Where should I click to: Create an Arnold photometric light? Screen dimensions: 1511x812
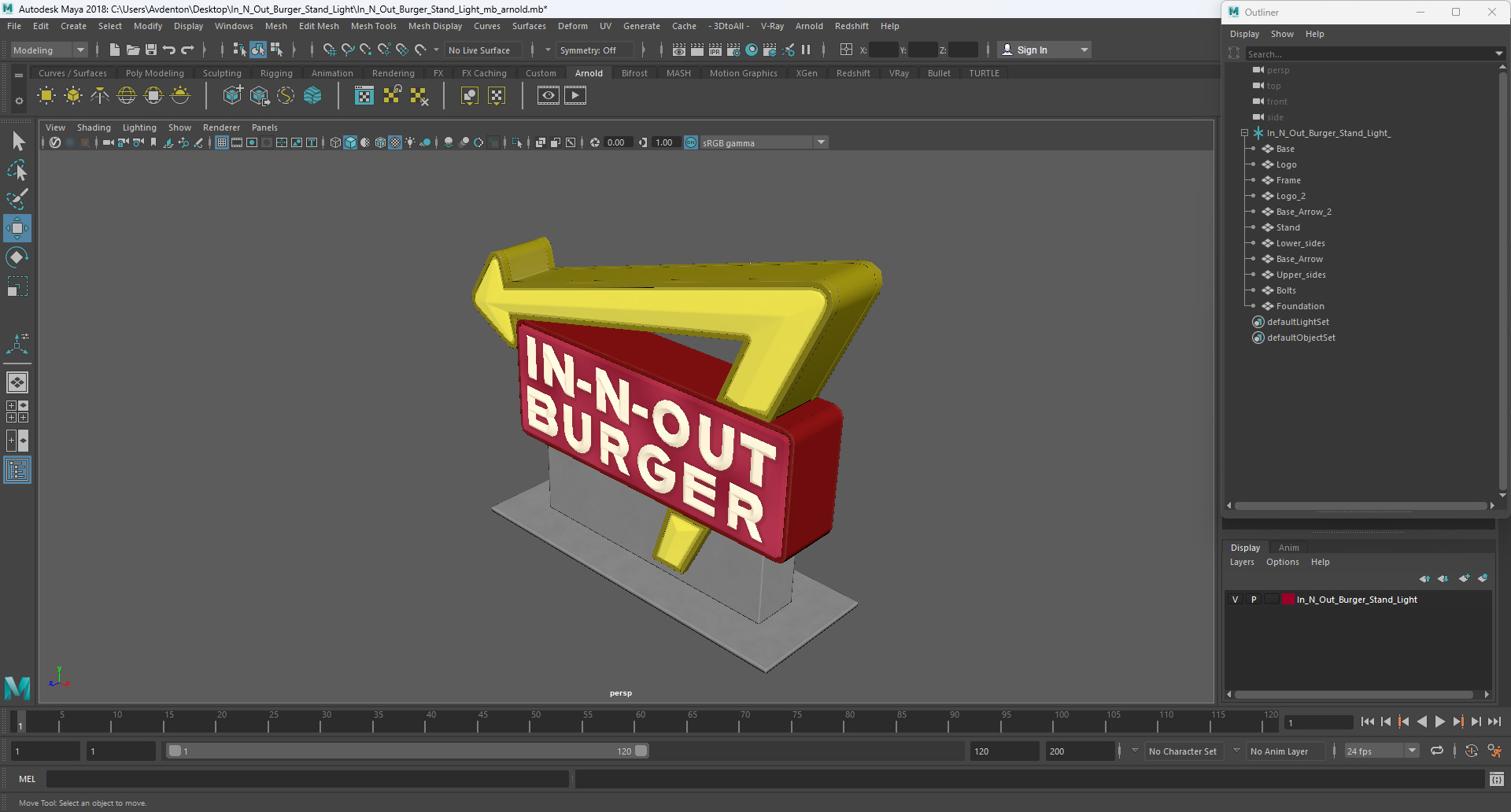tap(100, 96)
